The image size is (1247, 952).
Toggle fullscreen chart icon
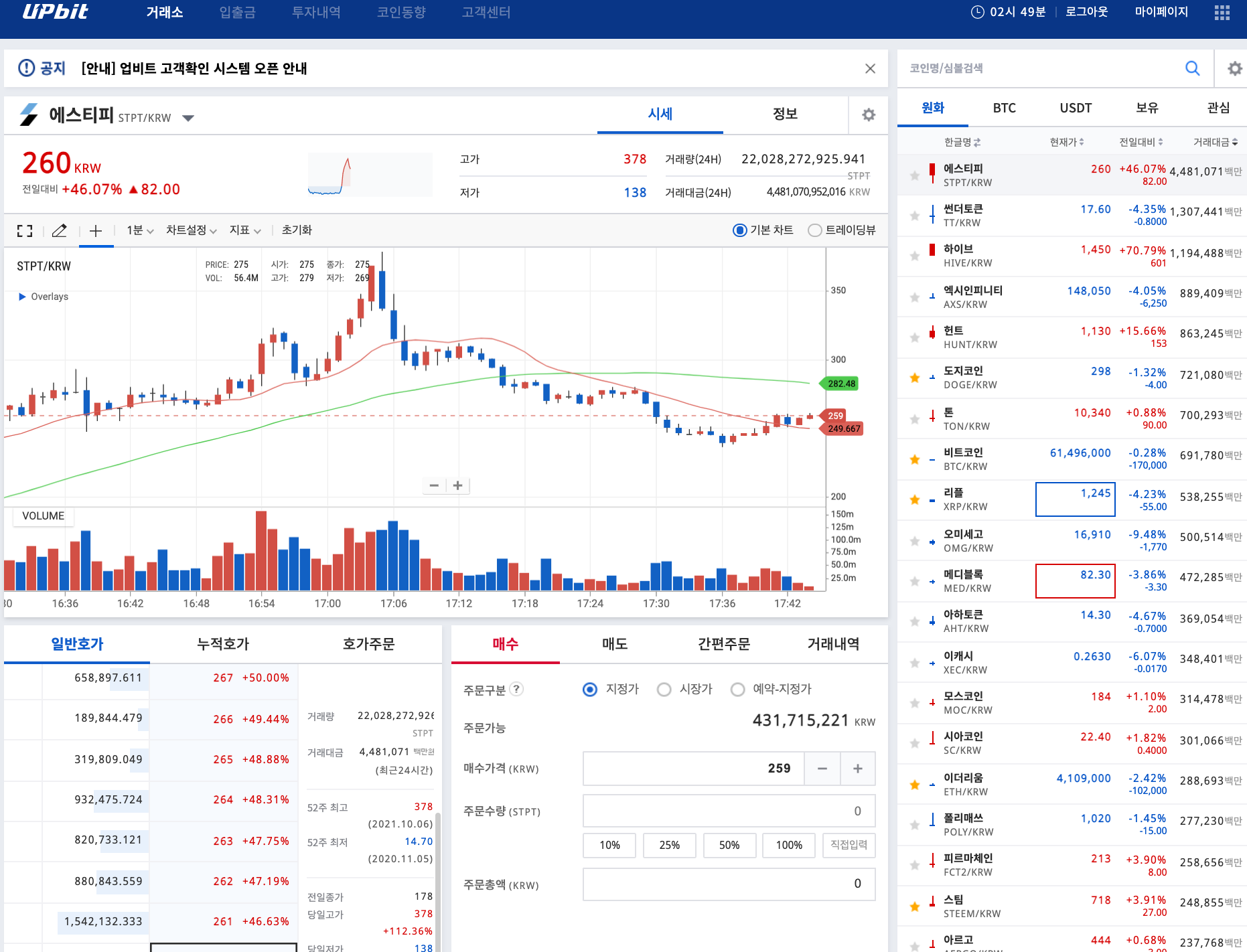tap(25, 230)
